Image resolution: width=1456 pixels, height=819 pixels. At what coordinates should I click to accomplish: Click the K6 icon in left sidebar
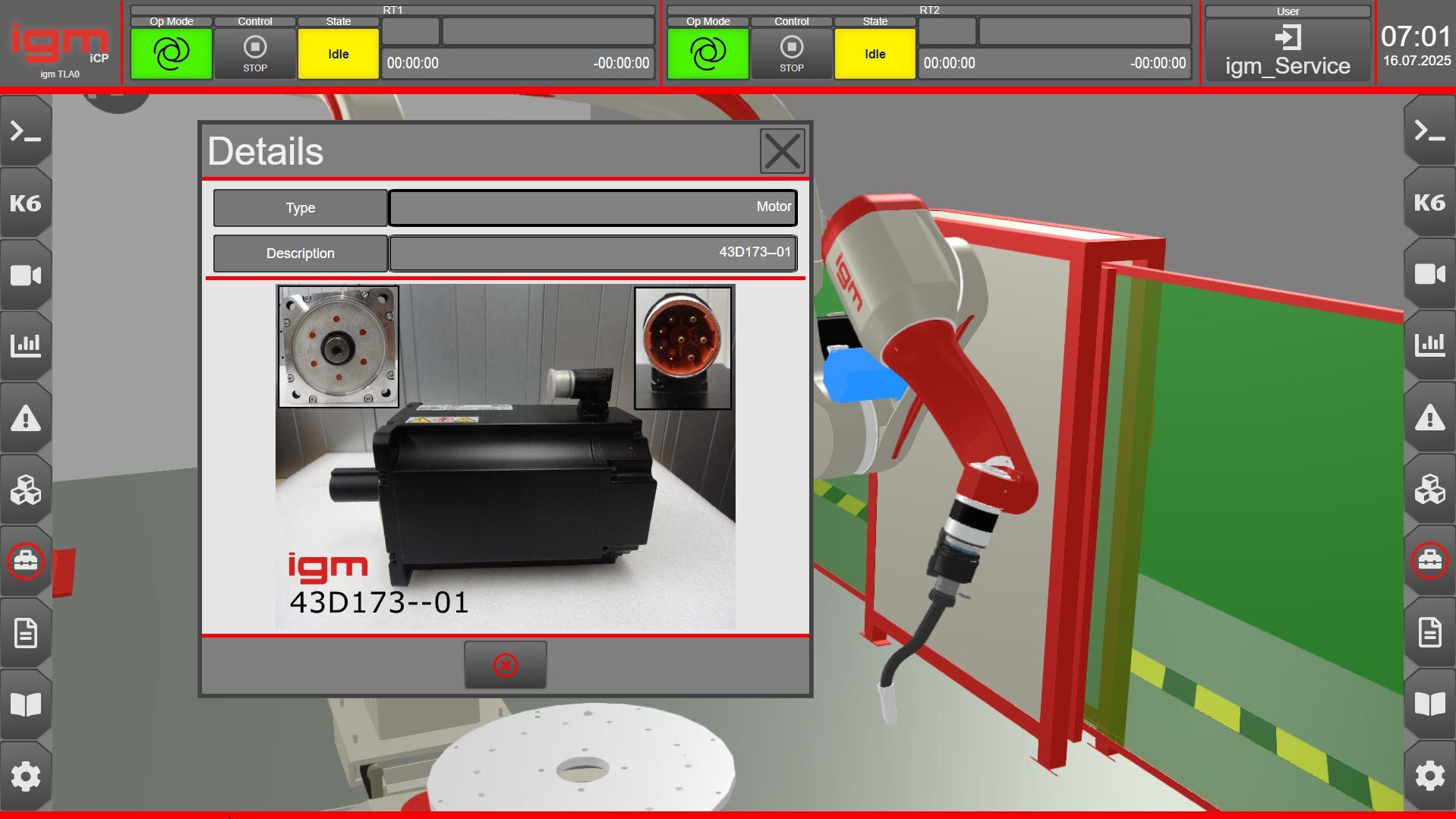tap(26, 203)
